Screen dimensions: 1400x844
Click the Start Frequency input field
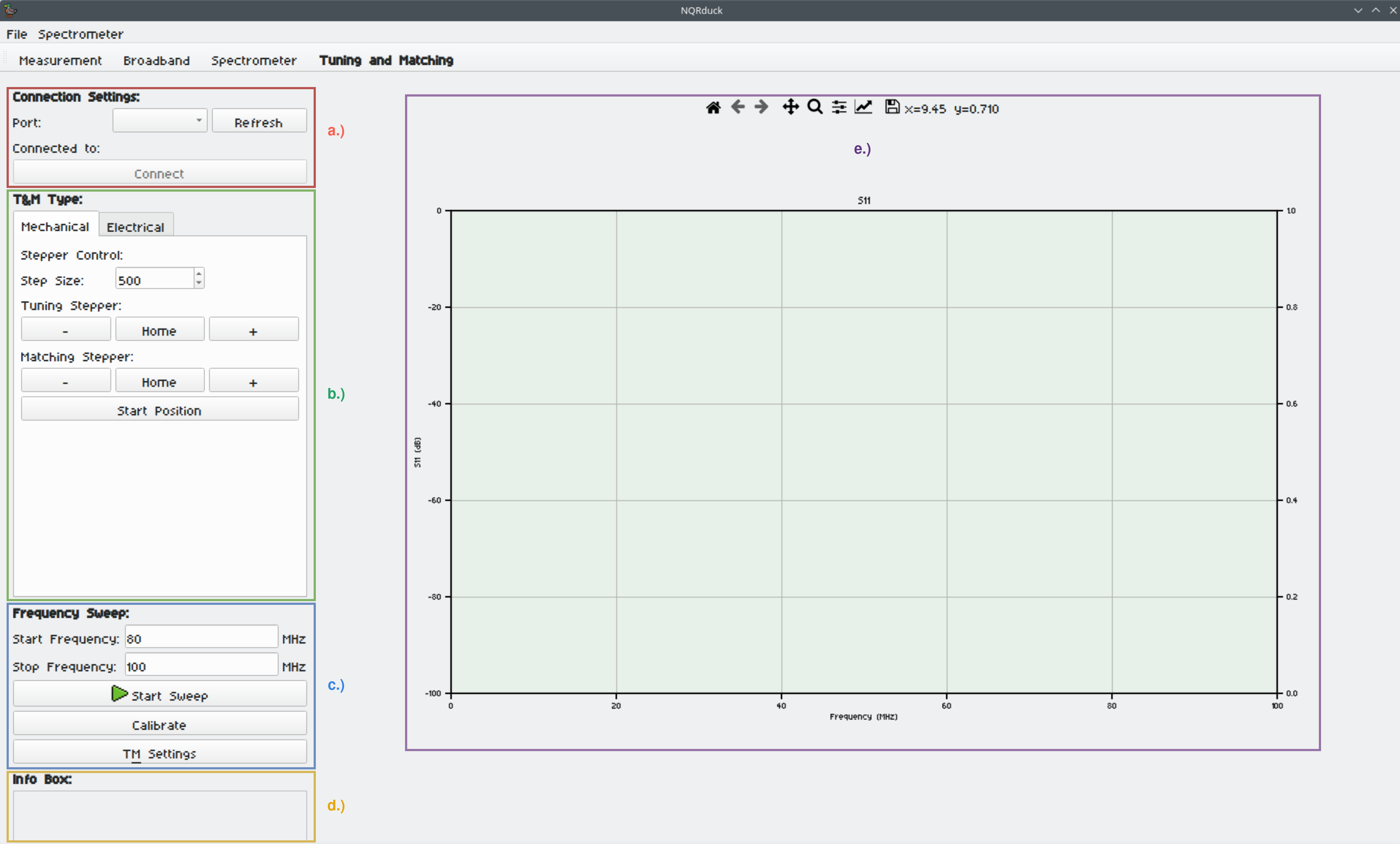201,638
